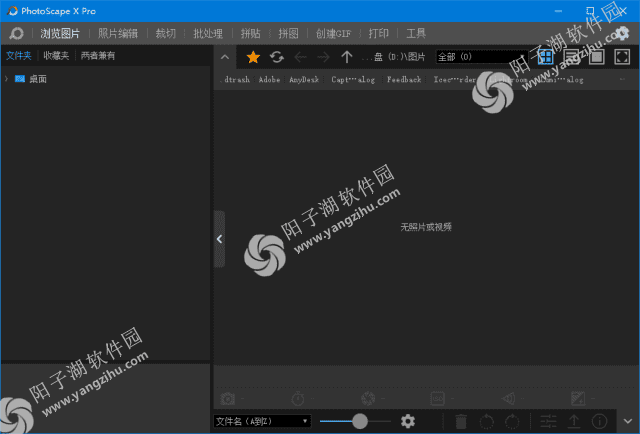
Task: Click the focal length info icon
Action: (x=509, y=398)
